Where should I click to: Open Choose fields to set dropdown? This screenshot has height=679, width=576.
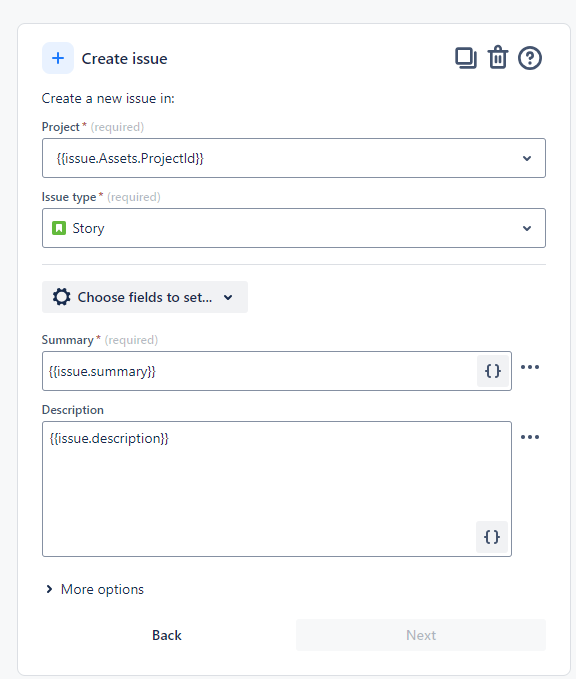click(145, 297)
